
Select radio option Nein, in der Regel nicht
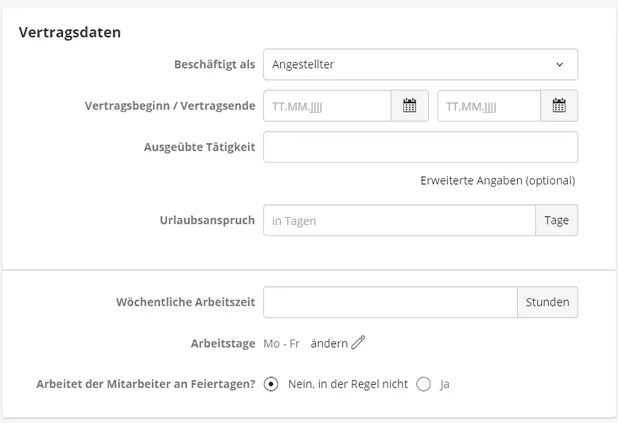tap(271, 383)
